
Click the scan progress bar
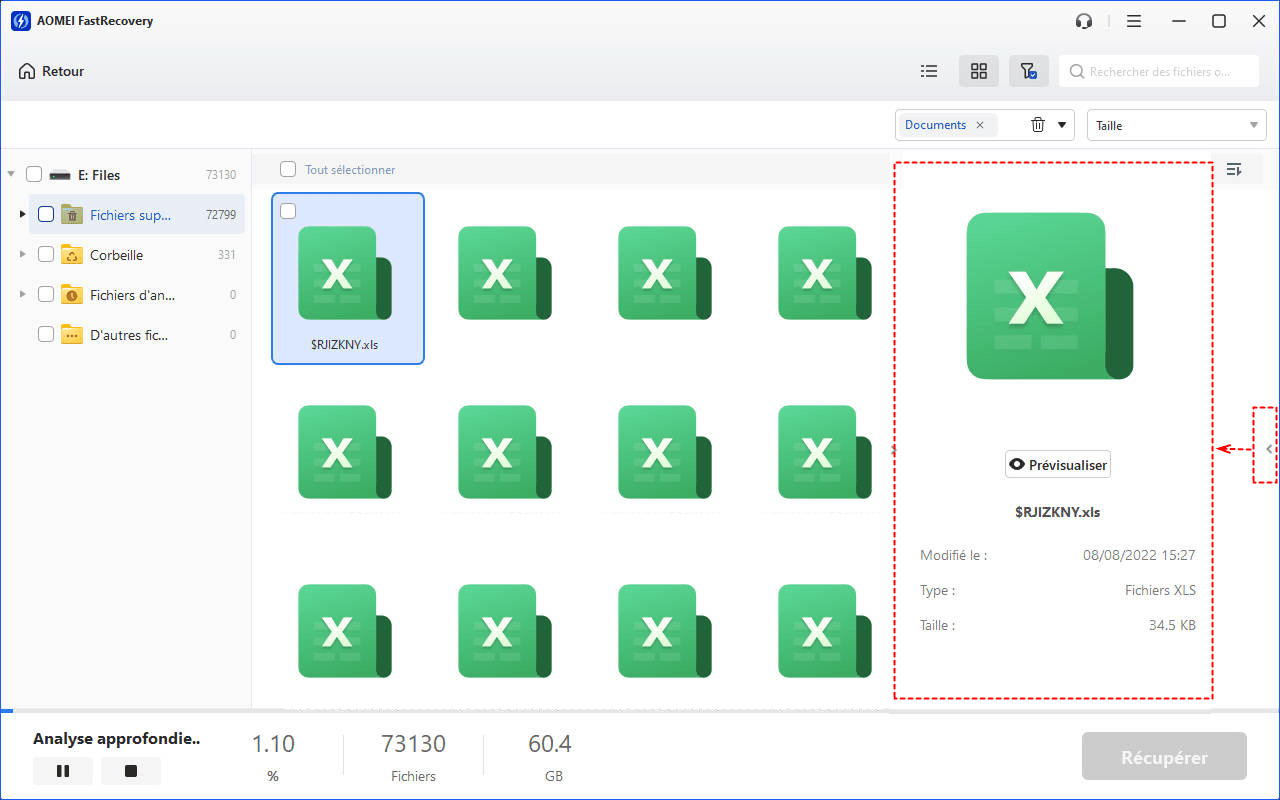pos(640,711)
